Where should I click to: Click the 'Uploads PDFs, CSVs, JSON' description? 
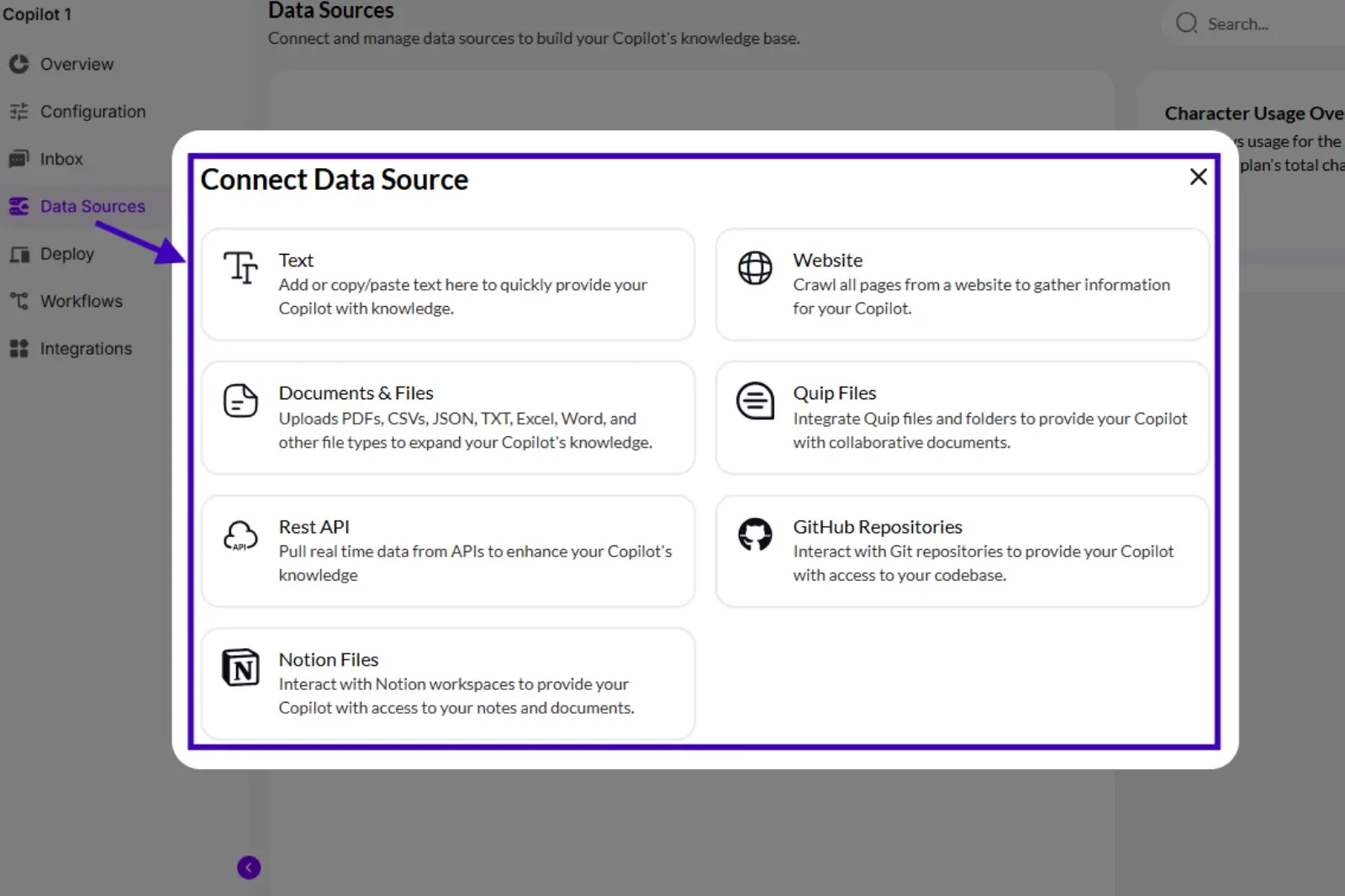[466, 430]
